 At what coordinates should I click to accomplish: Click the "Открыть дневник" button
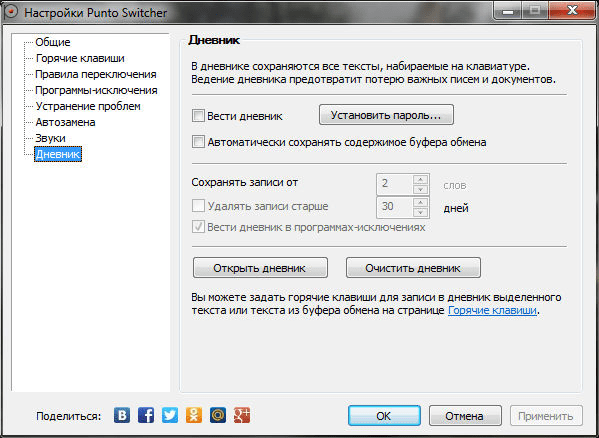[x=260, y=268]
